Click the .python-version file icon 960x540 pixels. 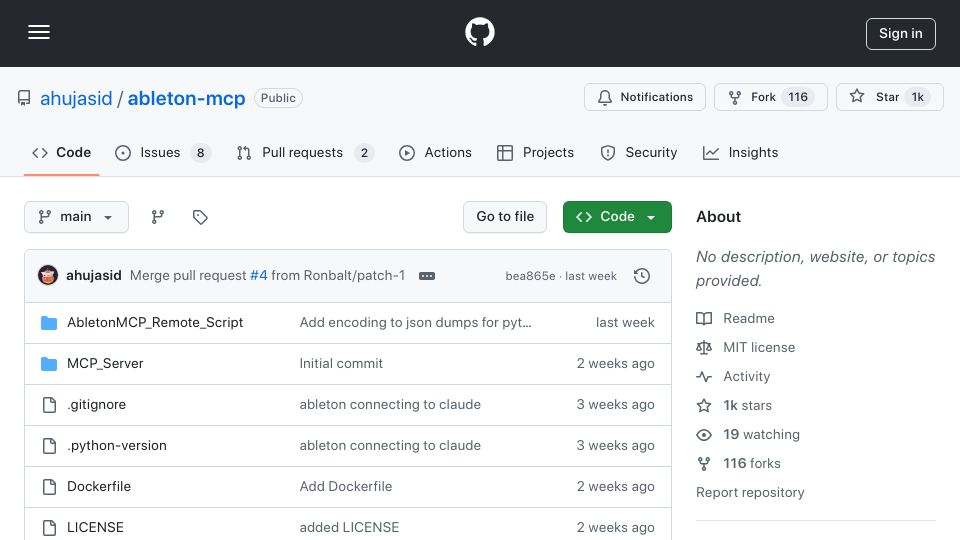(49, 446)
